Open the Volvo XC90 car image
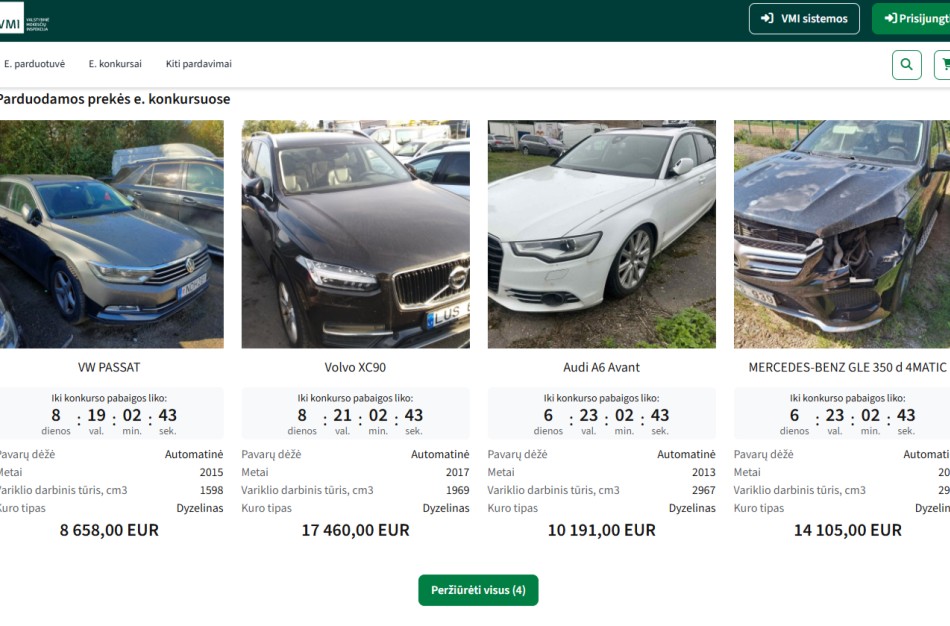The image size is (950, 626). coord(355,234)
